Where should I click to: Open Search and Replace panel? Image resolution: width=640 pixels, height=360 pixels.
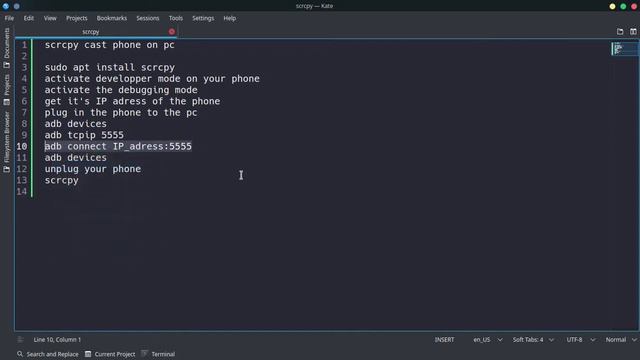pyautogui.click(x=48, y=354)
